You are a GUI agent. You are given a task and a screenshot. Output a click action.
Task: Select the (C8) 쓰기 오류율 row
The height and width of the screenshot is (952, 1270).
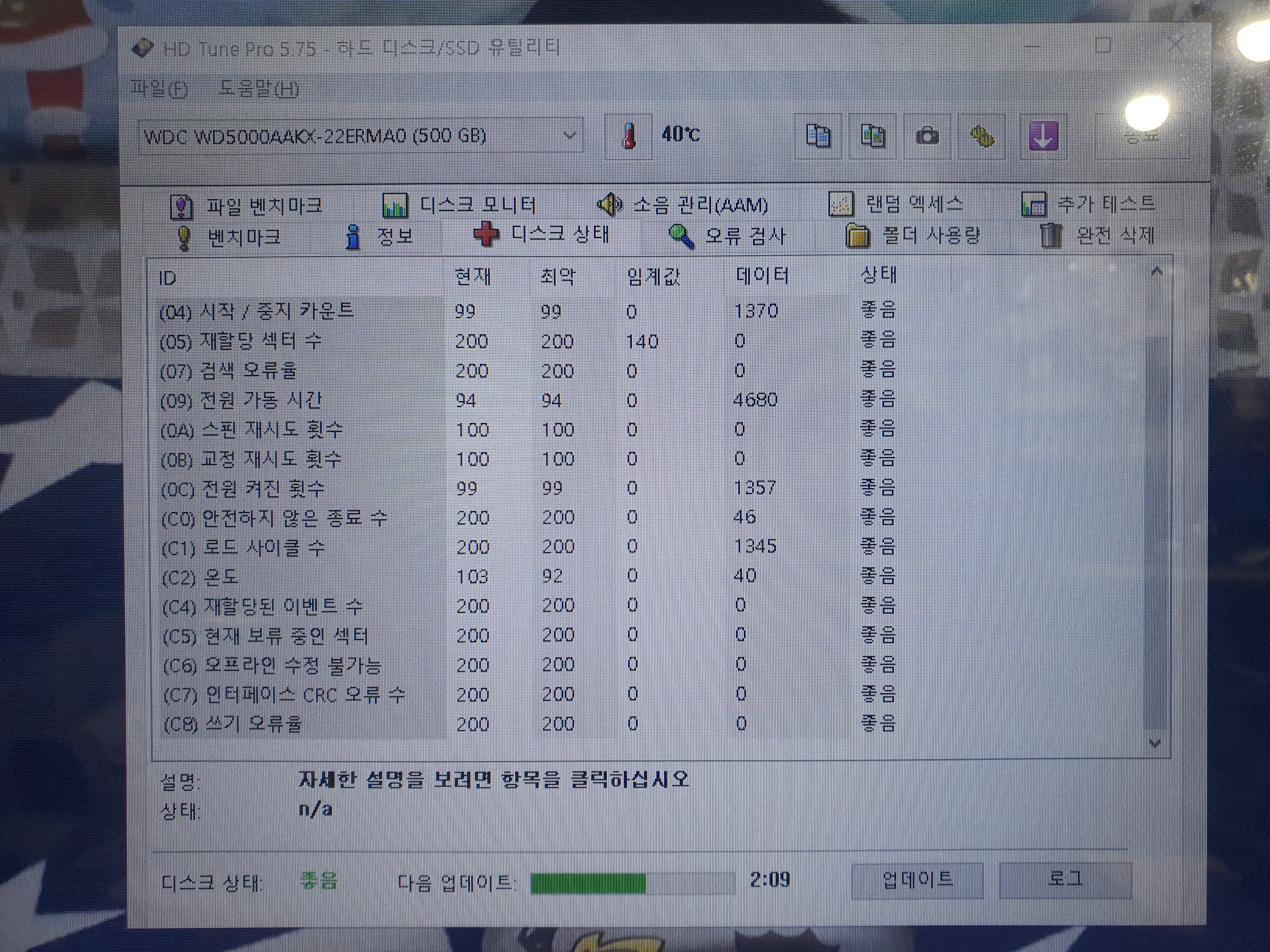click(x=649, y=724)
